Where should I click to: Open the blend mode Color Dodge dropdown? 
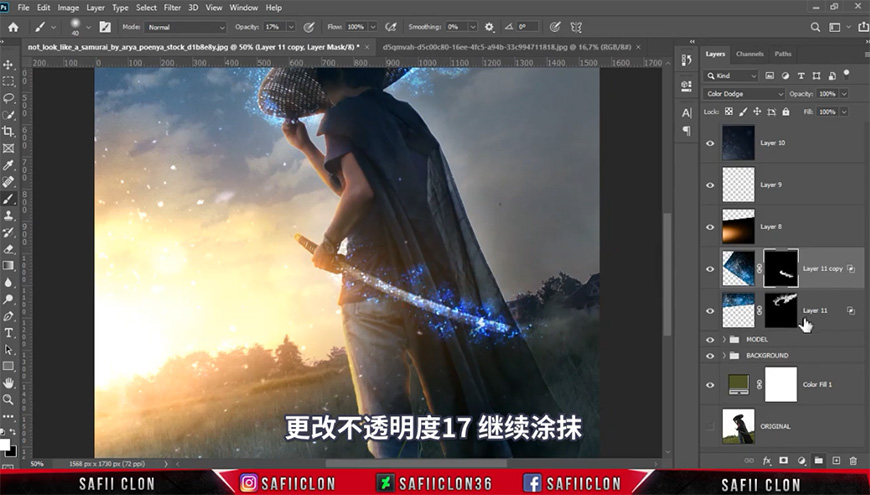[744, 94]
